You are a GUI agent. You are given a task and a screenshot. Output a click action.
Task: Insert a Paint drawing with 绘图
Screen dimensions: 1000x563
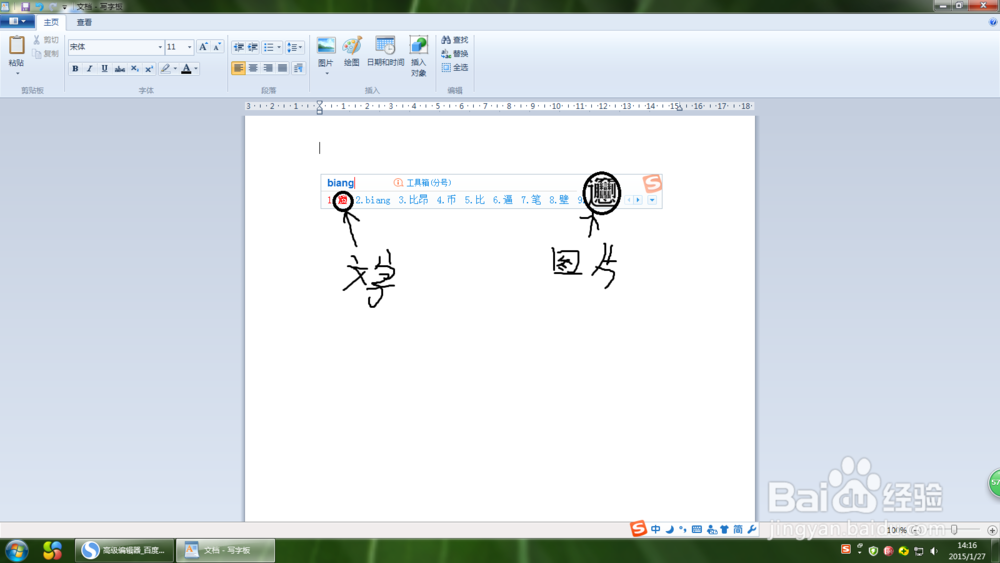[351, 51]
